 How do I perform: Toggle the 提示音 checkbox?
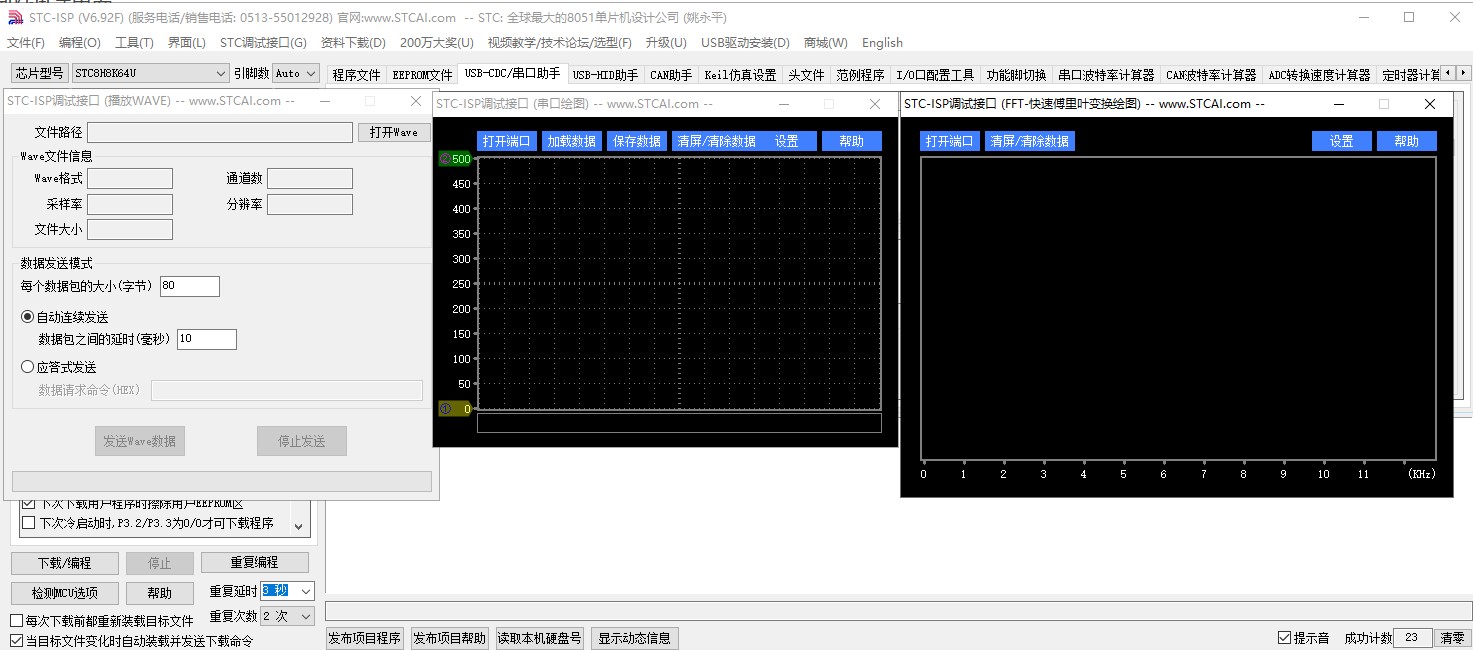(1285, 638)
